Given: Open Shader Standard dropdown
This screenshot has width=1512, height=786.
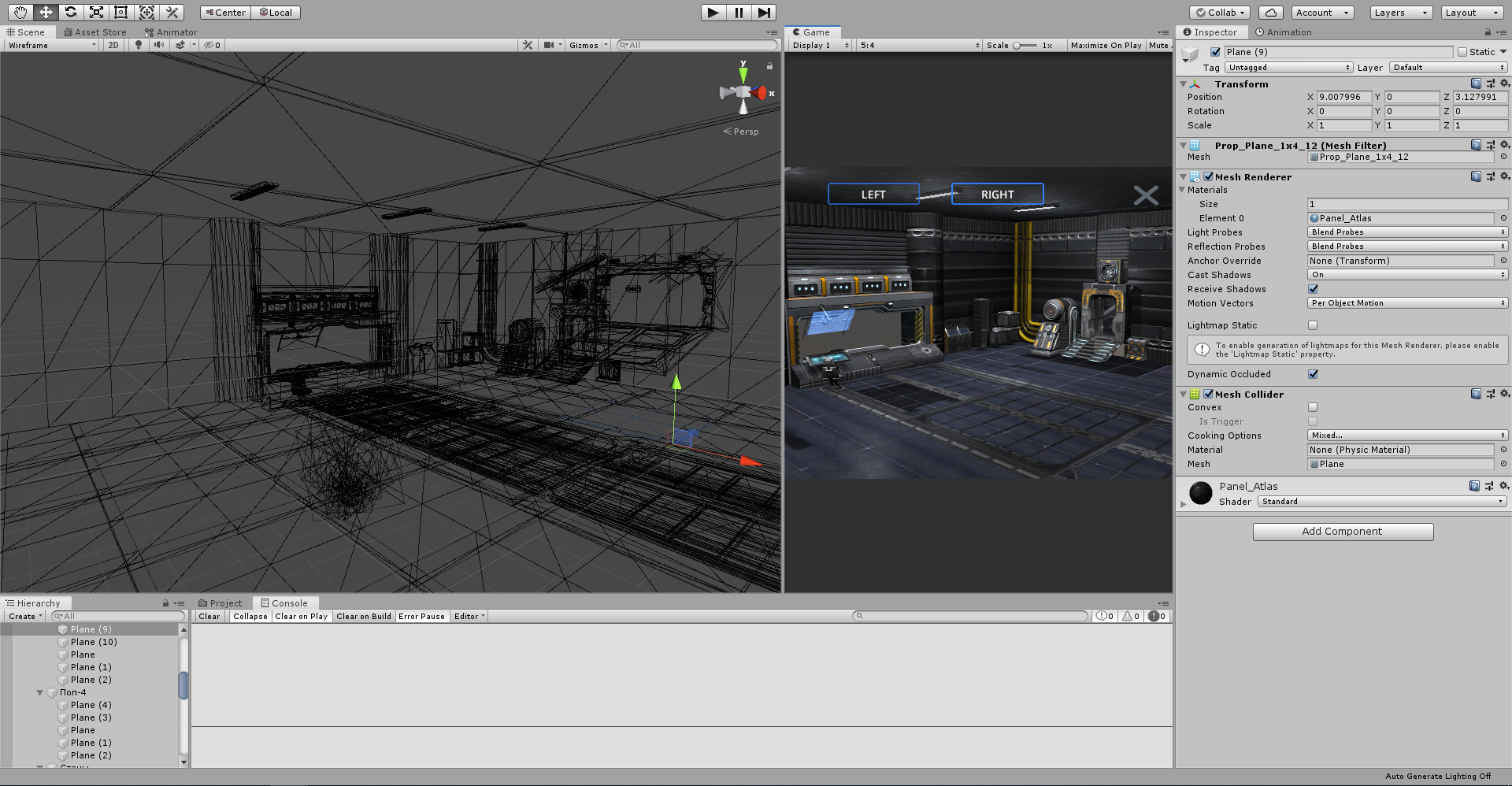Looking at the screenshot, I should (1382, 502).
